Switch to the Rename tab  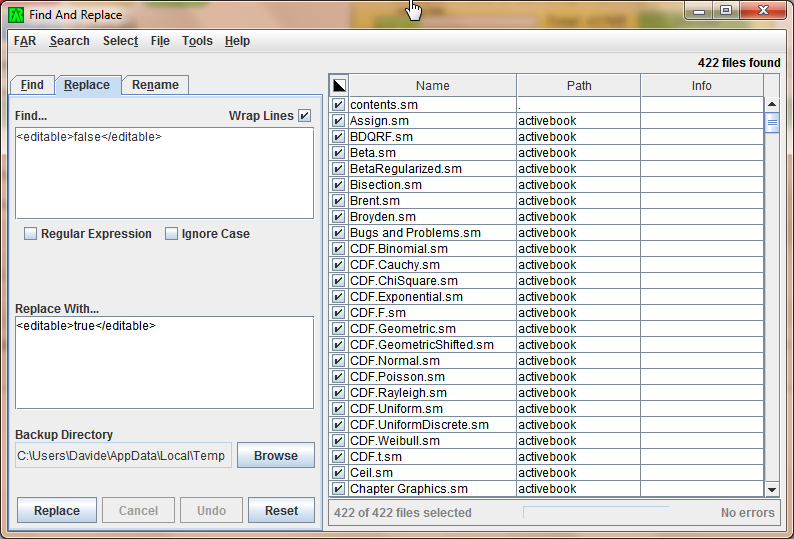[x=154, y=85]
